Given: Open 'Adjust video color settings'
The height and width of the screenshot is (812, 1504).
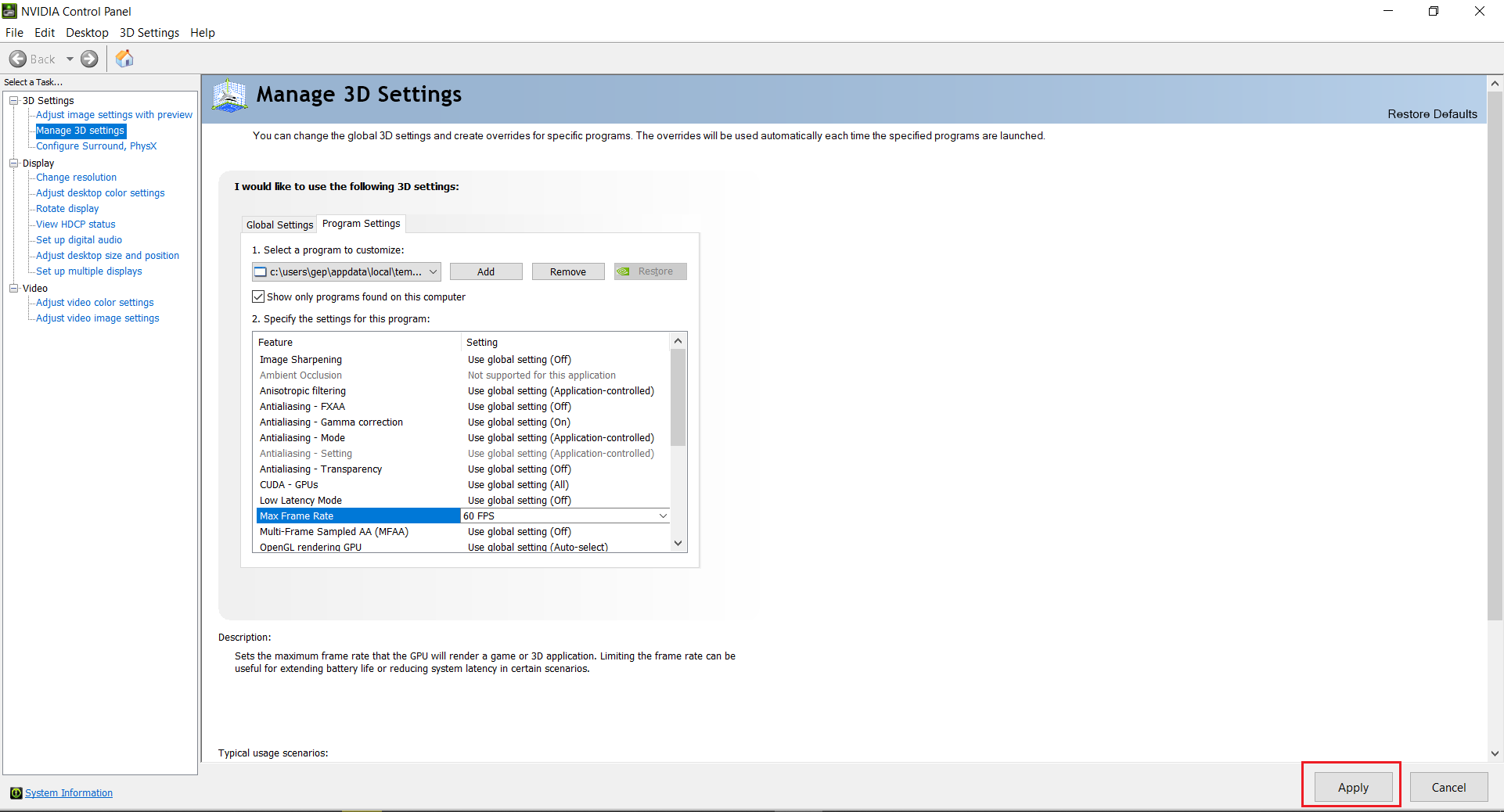Looking at the screenshot, I should (x=95, y=303).
